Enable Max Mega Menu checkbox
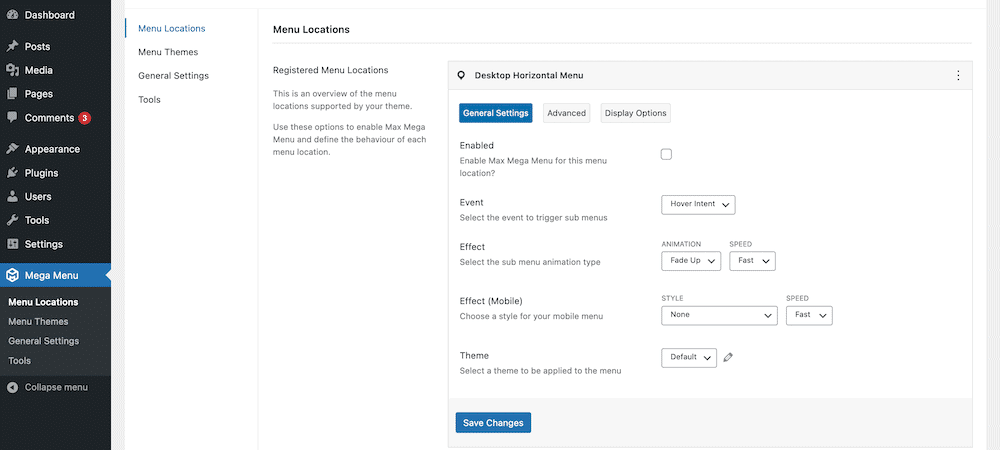The image size is (1000, 450). click(666, 154)
